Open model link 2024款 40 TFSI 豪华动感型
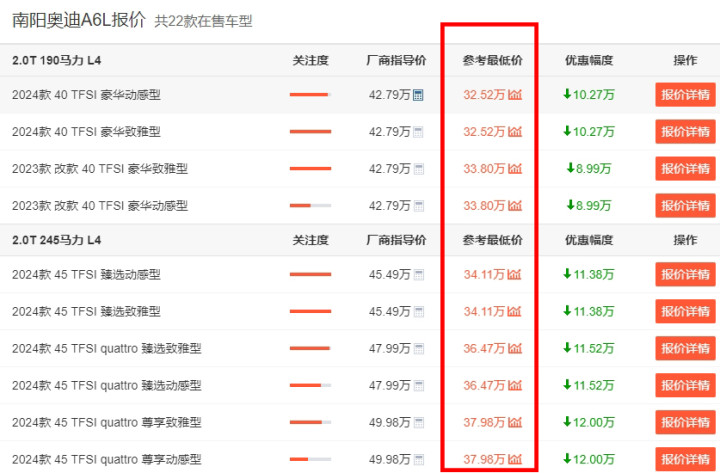Image resolution: width=720 pixels, height=473 pixels. coord(86,95)
